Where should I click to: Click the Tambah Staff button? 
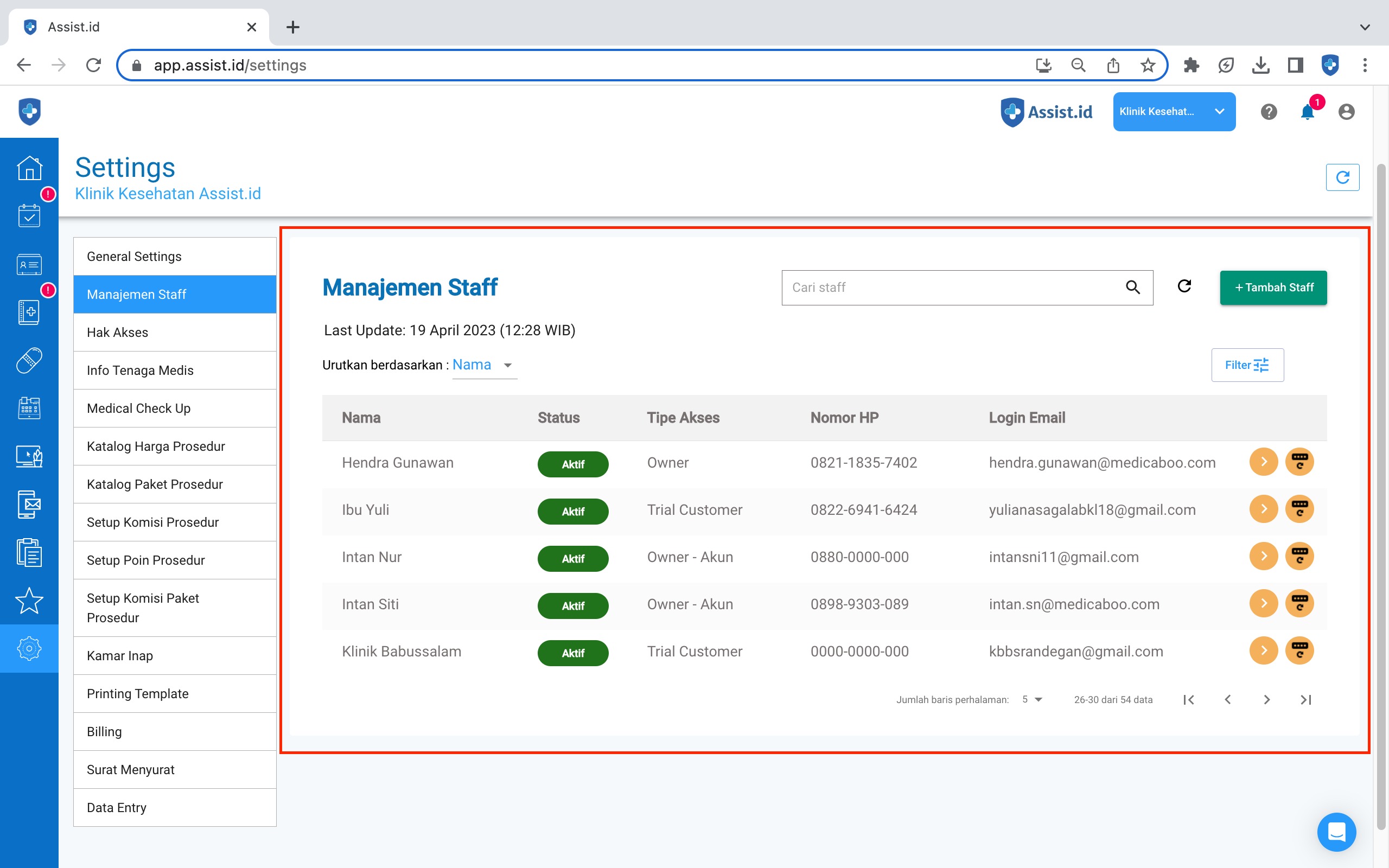pyautogui.click(x=1273, y=288)
